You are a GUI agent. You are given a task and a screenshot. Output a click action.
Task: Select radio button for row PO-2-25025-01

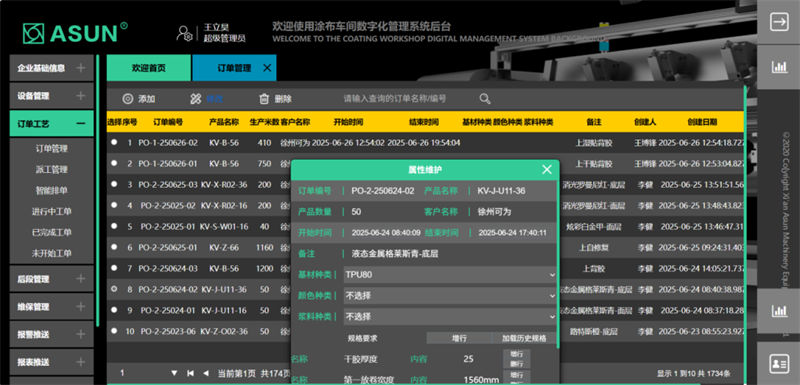point(114,226)
